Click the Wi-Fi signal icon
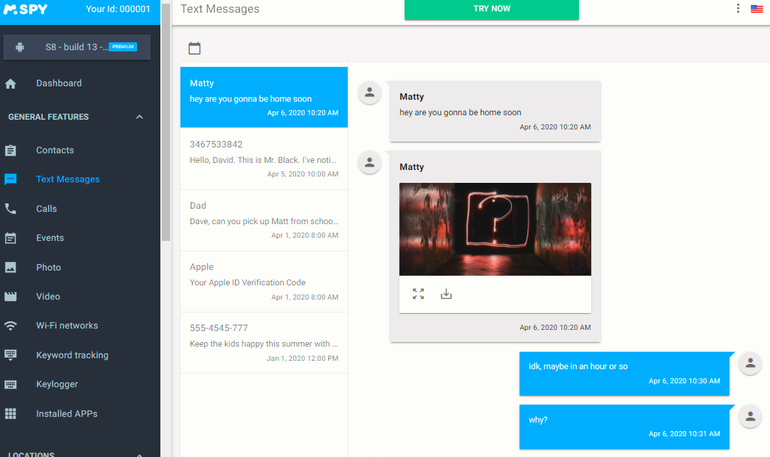The width and height of the screenshot is (770, 457). 10,325
